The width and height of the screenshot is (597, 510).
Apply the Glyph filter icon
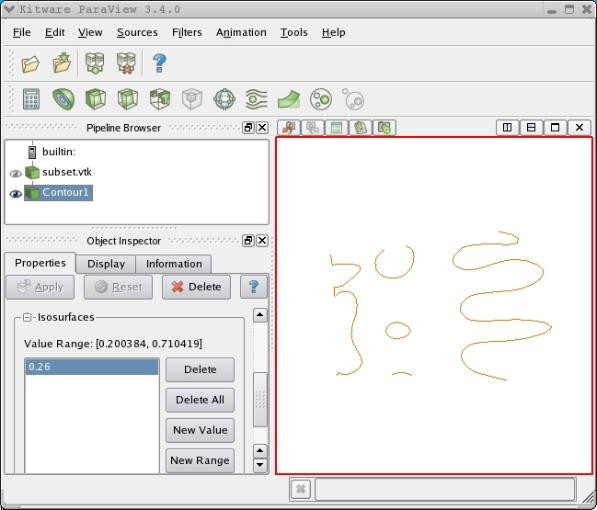coord(224,99)
